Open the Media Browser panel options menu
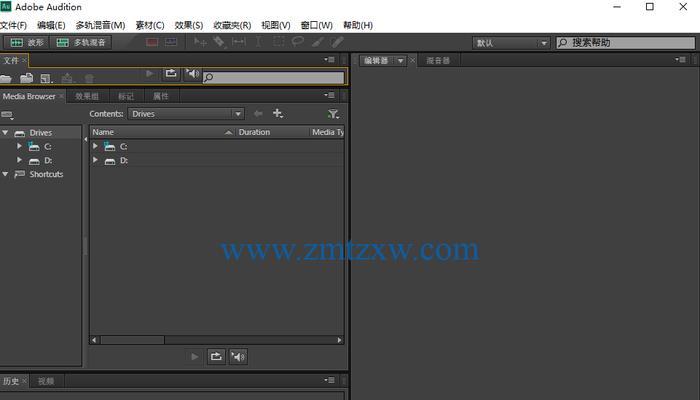 click(330, 95)
